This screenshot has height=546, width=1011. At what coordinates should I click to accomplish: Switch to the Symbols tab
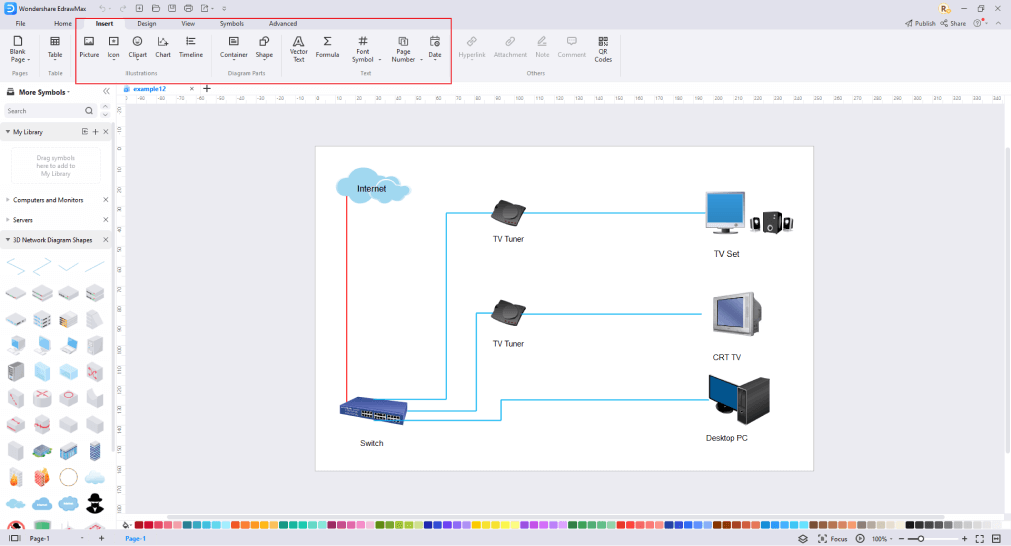pos(231,23)
